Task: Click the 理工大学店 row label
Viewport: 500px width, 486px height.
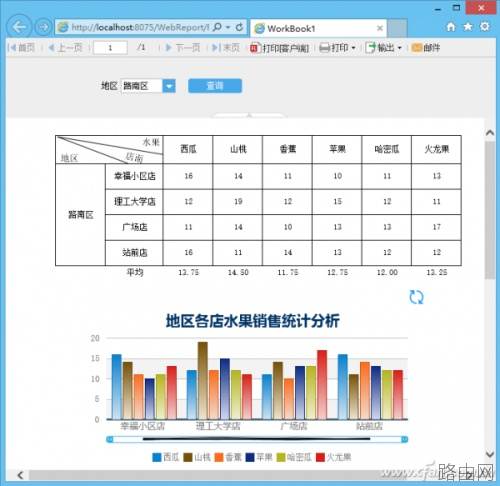Action: pos(135,202)
